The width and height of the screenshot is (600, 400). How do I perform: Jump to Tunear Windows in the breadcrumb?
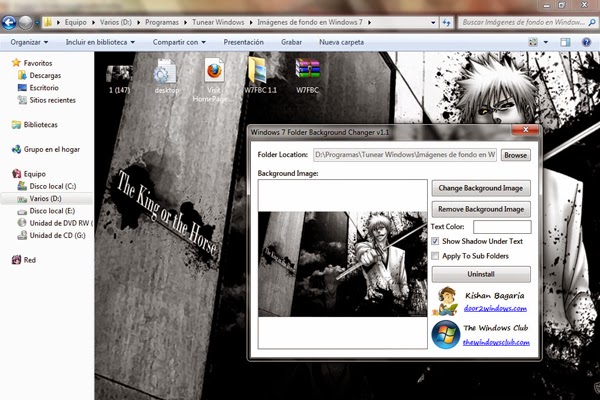point(218,23)
